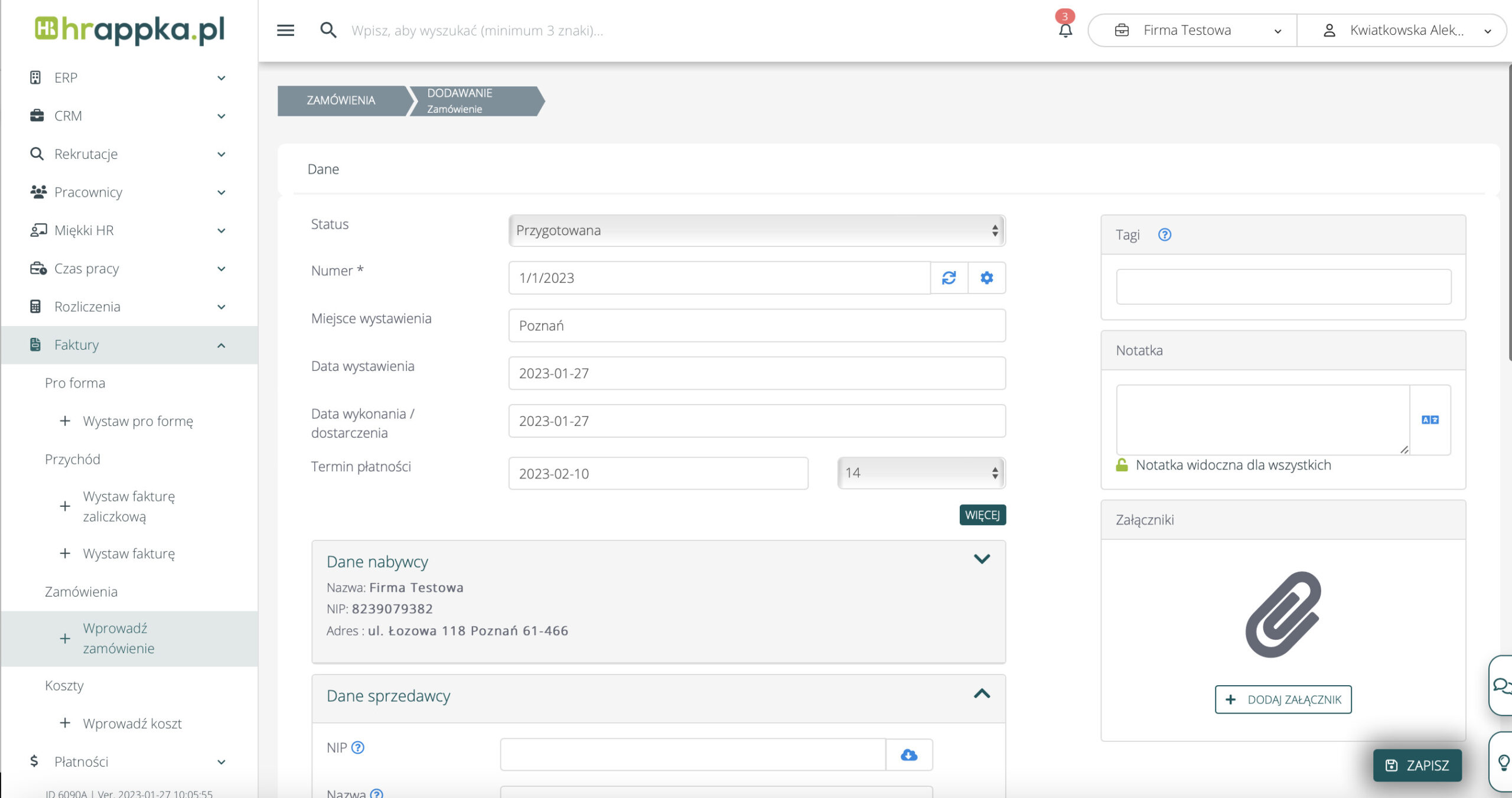Expand Dane nabywcy section
The image size is (1512, 798).
pos(981,559)
